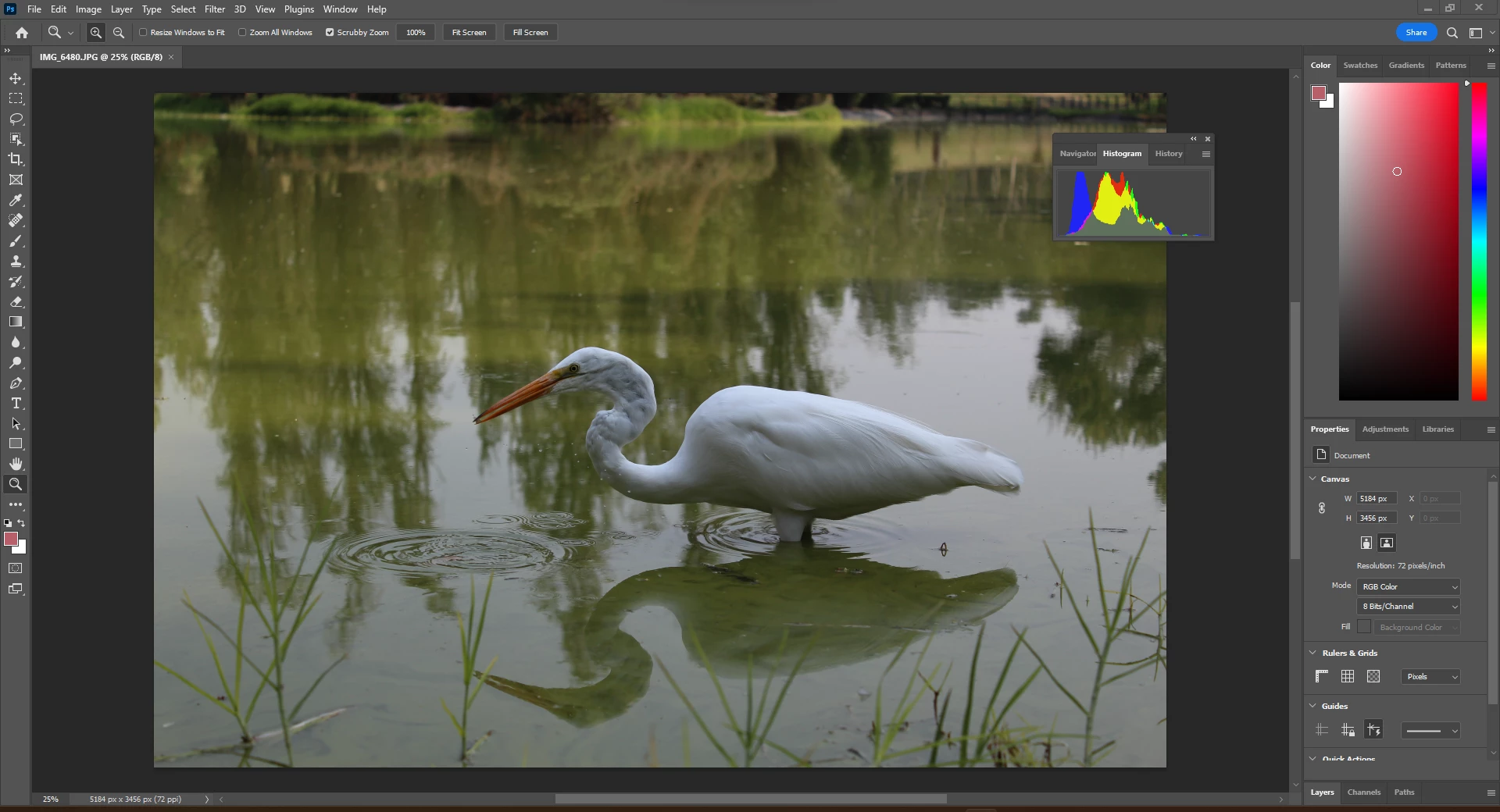Collapse the Guides section
The image size is (1500, 812).
click(1313, 706)
